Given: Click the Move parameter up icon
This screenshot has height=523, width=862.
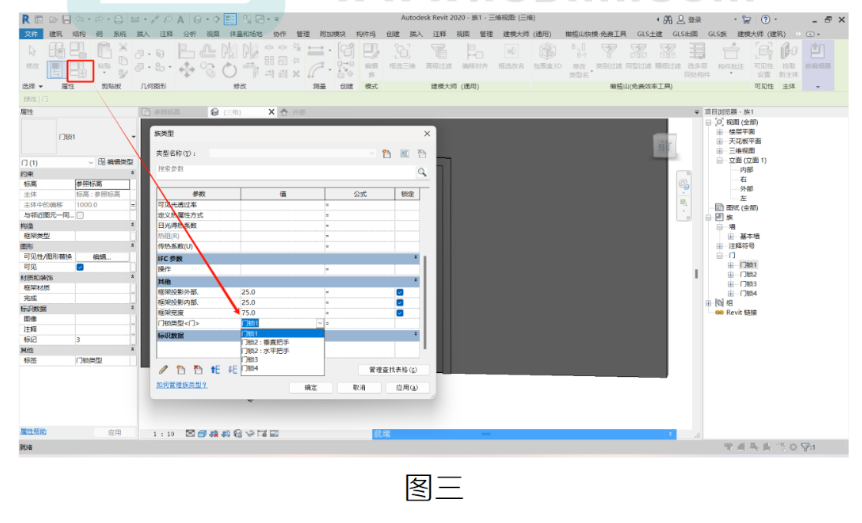Looking at the screenshot, I should click(215, 370).
